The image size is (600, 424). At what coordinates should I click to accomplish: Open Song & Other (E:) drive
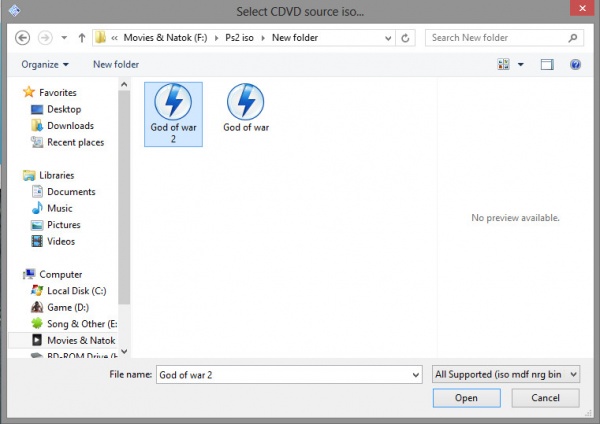82,324
